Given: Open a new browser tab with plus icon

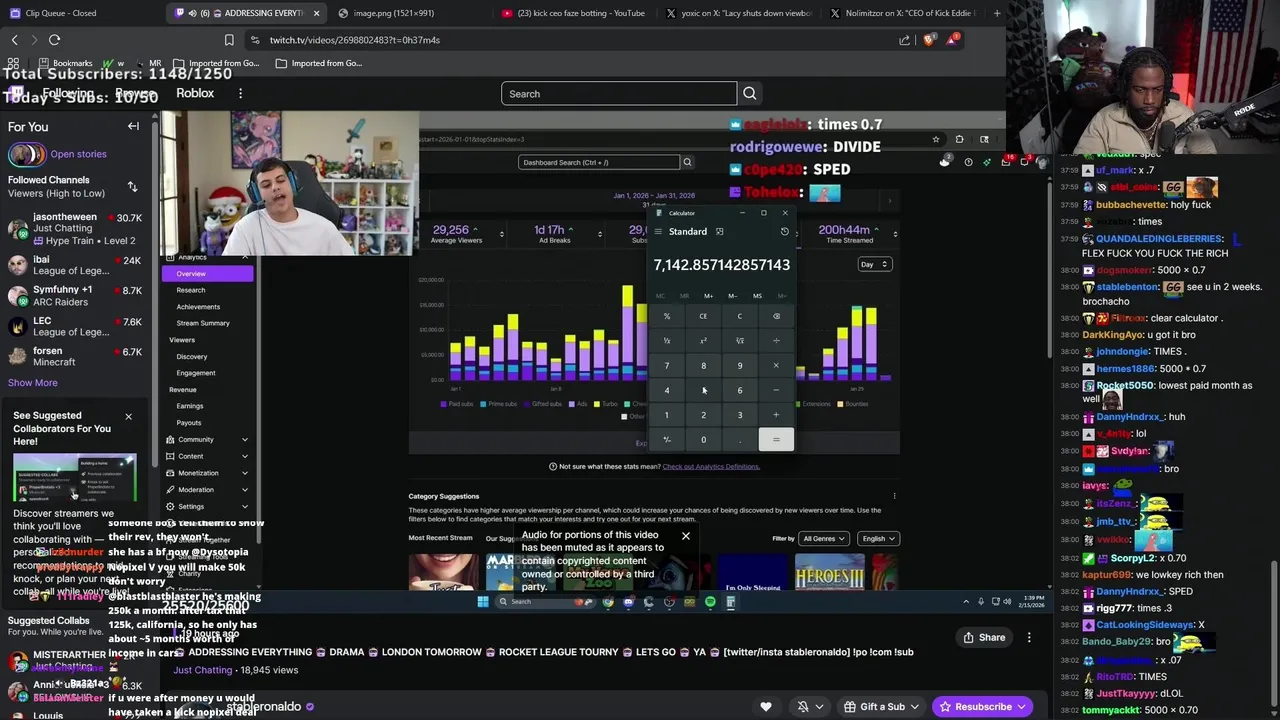Looking at the screenshot, I should pos(996,13).
